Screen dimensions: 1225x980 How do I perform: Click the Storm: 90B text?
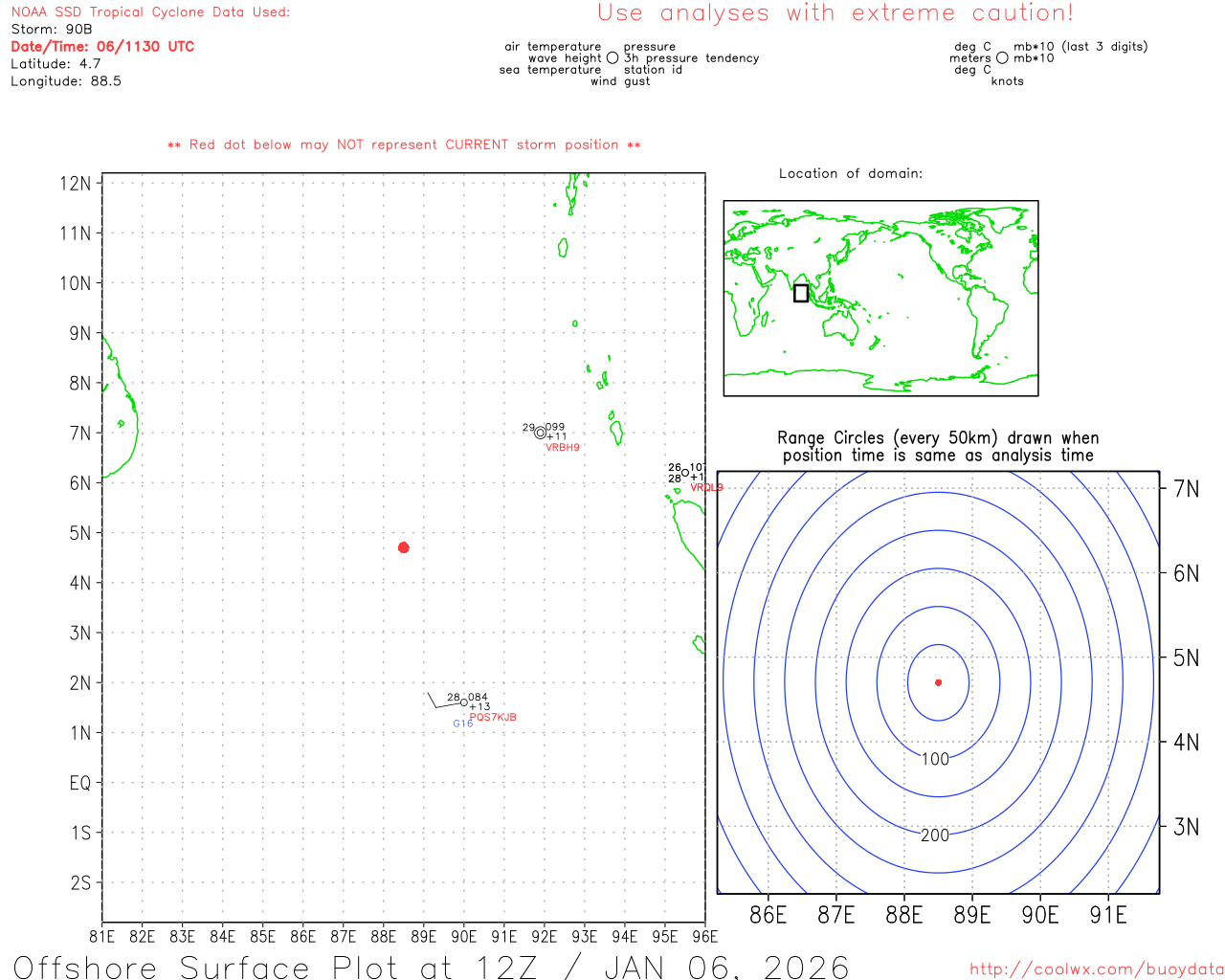52,30
